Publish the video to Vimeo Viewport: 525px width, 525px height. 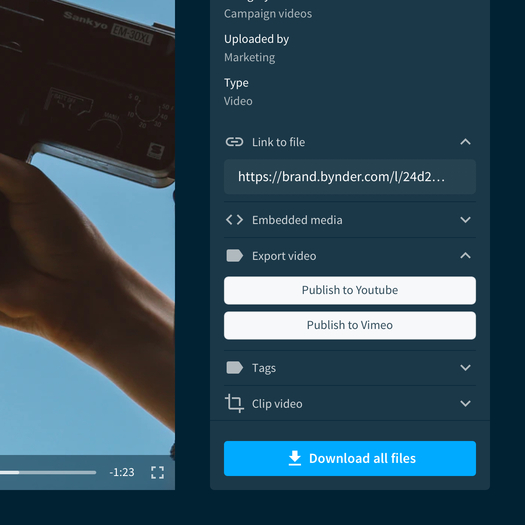(350, 325)
